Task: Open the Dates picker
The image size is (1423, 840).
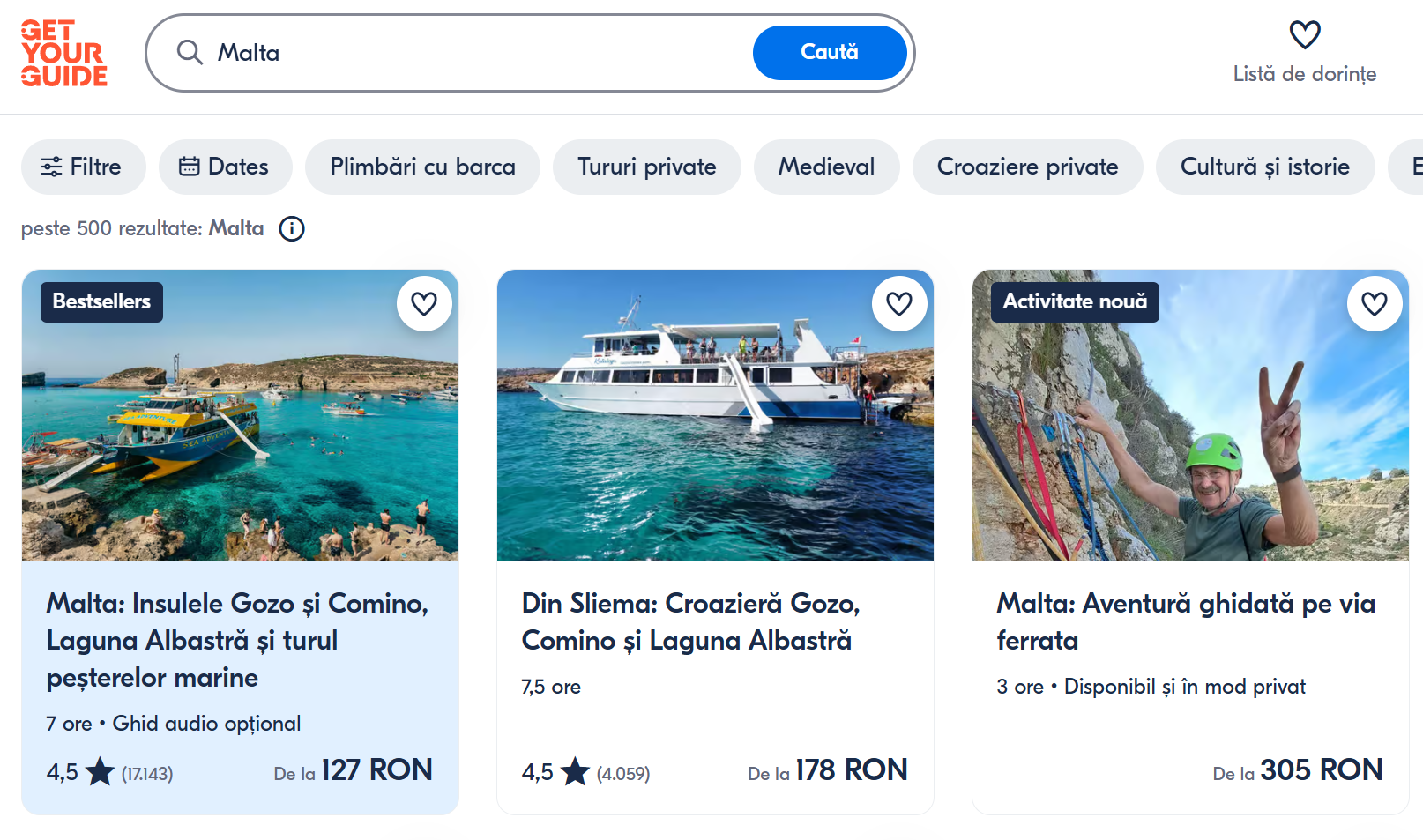Action: (225, 167)
